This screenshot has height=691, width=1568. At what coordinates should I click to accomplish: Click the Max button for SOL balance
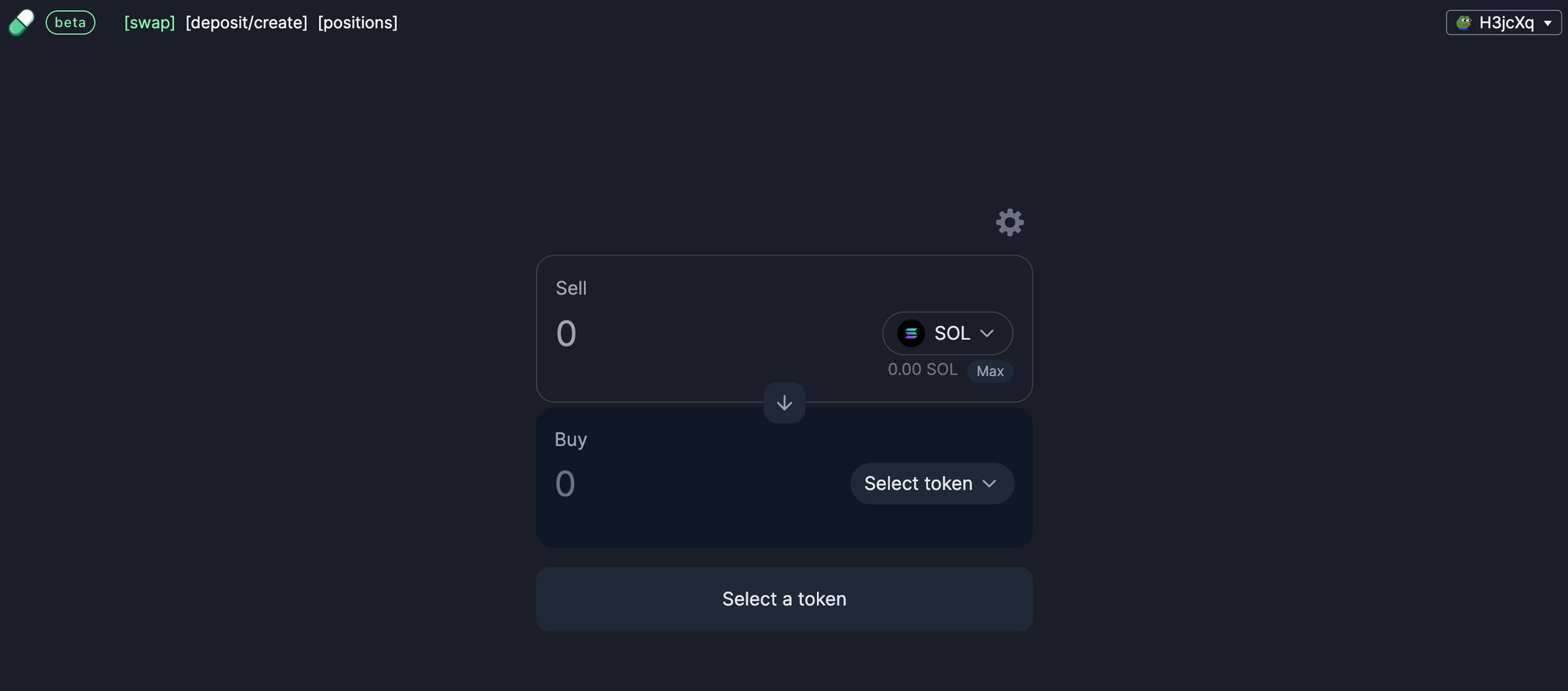[989, 371]
